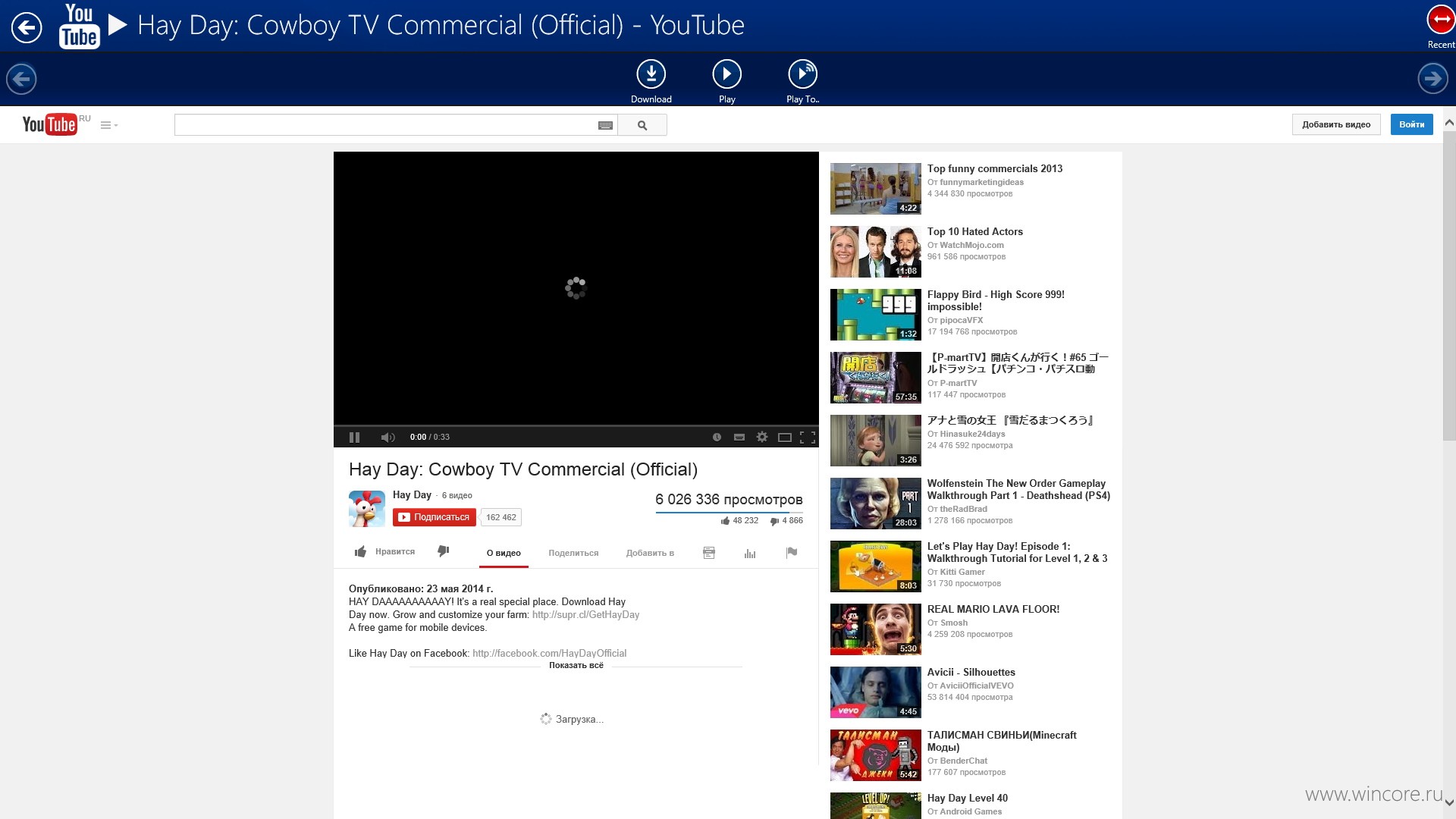
Task: Click the magnifier search button
Action: pyautogui.click(x=642, y=125)
